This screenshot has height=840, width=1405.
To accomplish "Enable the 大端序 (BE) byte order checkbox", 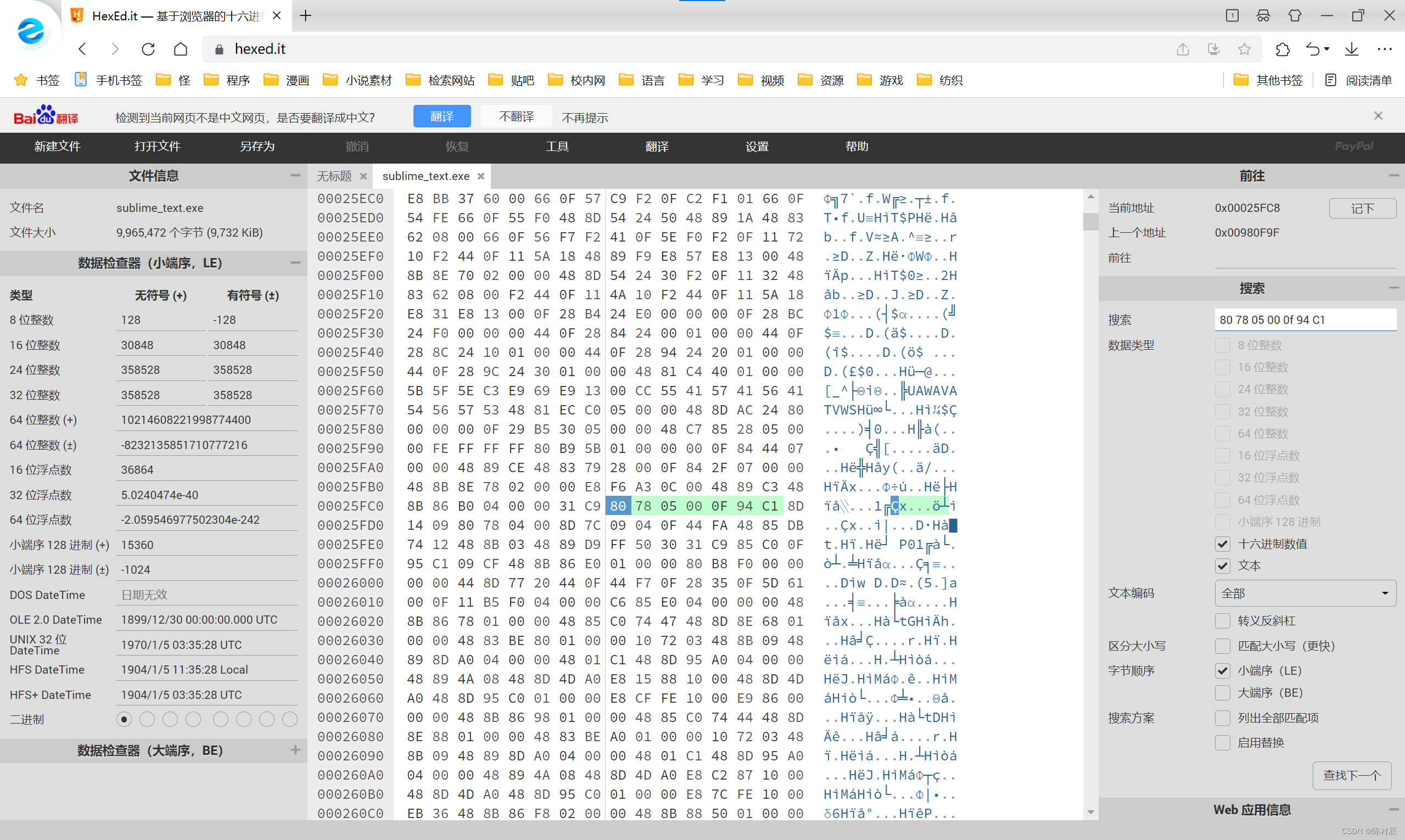I will [1222, 693].
